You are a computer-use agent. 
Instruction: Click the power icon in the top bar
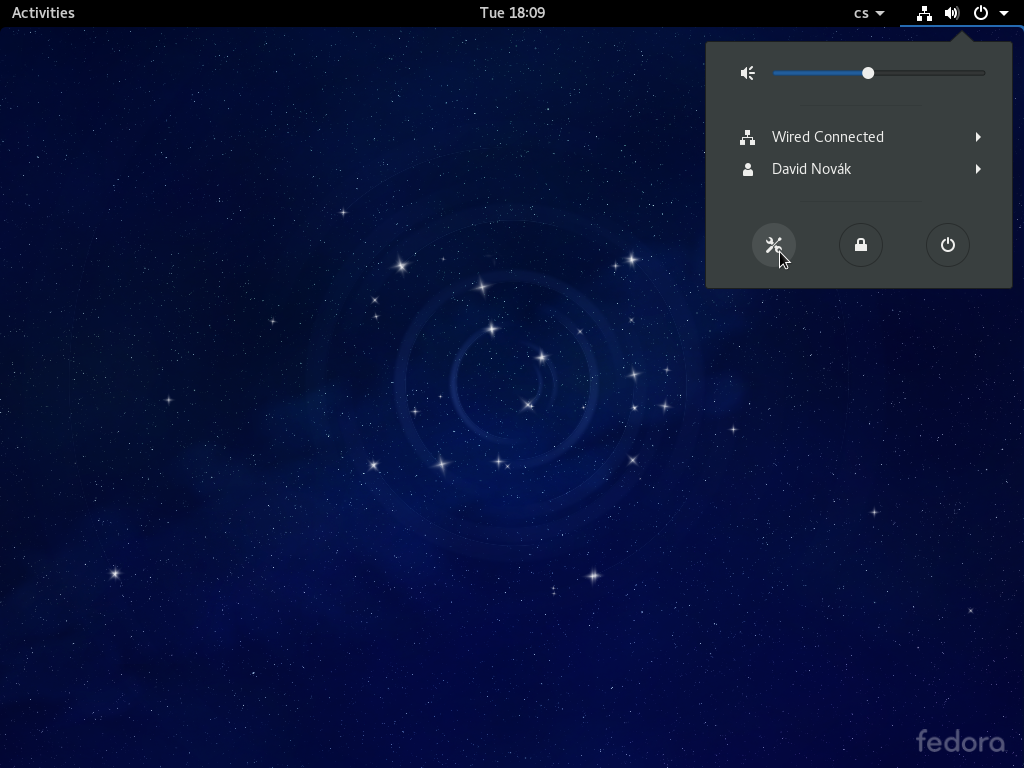[981, 13]
